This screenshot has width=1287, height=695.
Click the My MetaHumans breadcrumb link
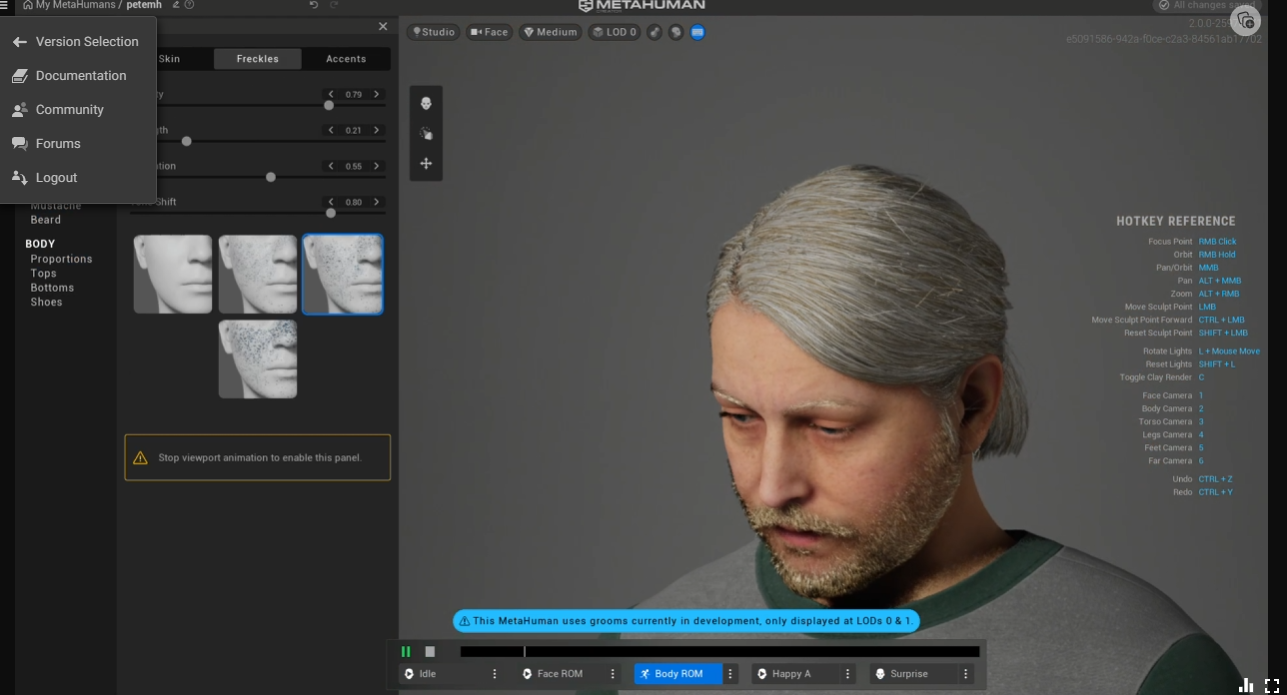[x=76, y=5]
